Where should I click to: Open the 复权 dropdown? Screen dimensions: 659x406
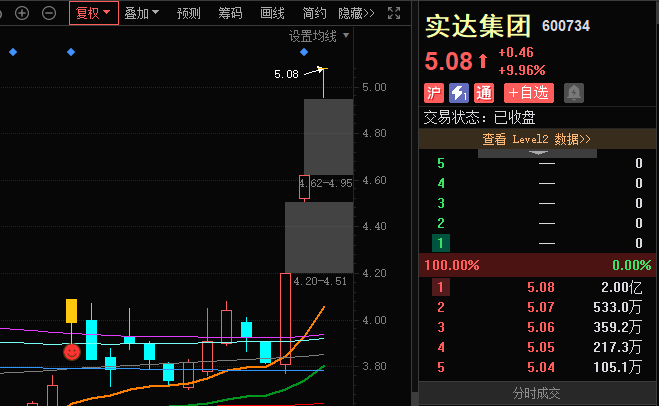tap(94, 13)
